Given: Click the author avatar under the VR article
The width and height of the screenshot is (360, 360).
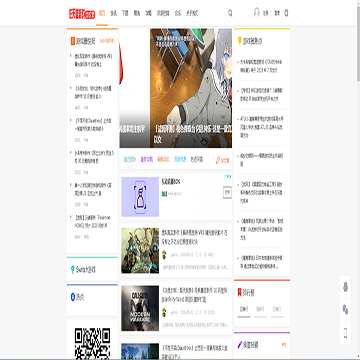Looking at the screenshot, I should (164, 255).
